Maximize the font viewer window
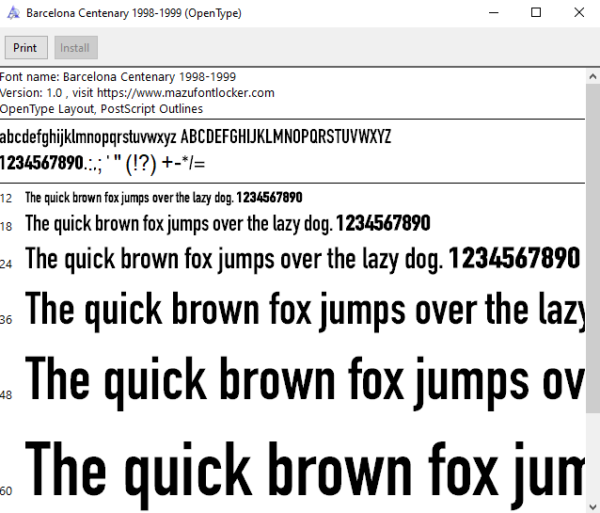The height and width of the screenshot is (513, 600). pyautogui.click(x=536, y=13)
